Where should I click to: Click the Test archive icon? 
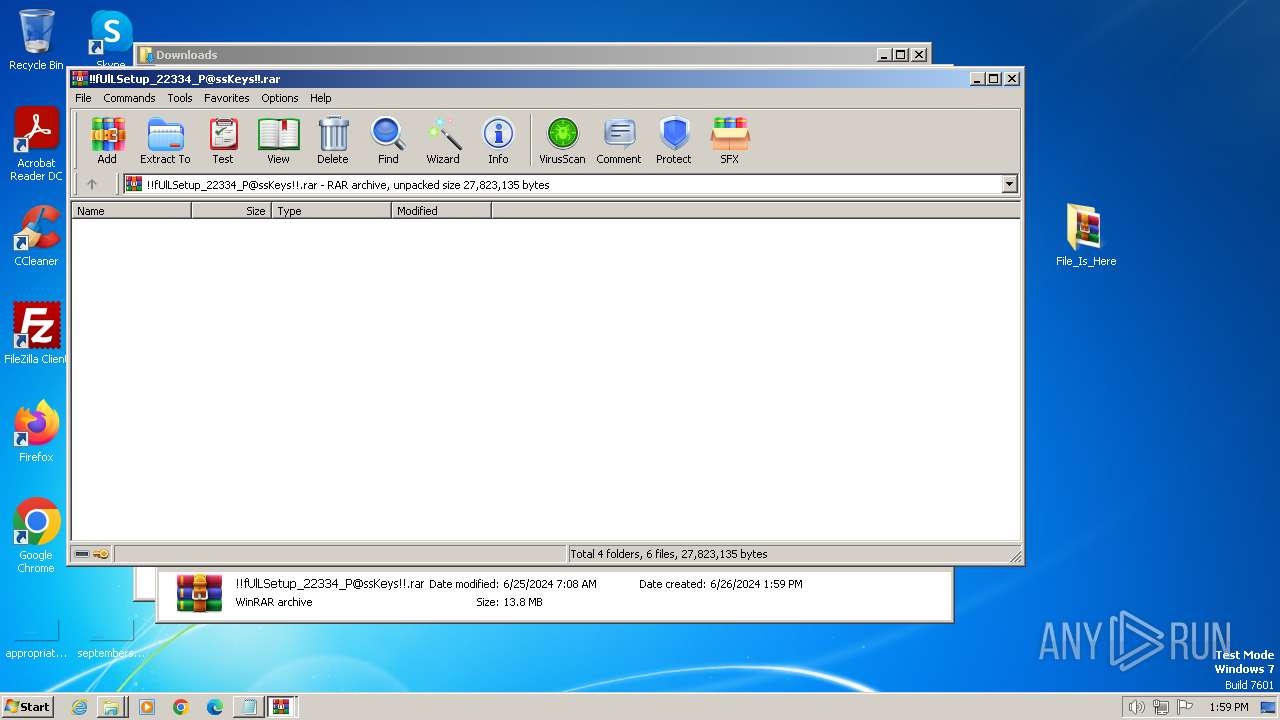(x=223, y=141)
